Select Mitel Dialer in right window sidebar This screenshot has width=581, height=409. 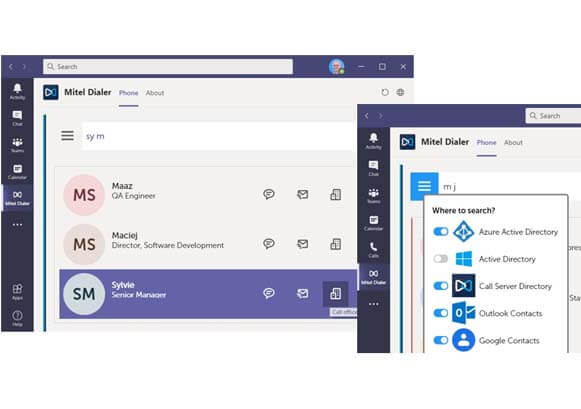[x=374, y=277]
